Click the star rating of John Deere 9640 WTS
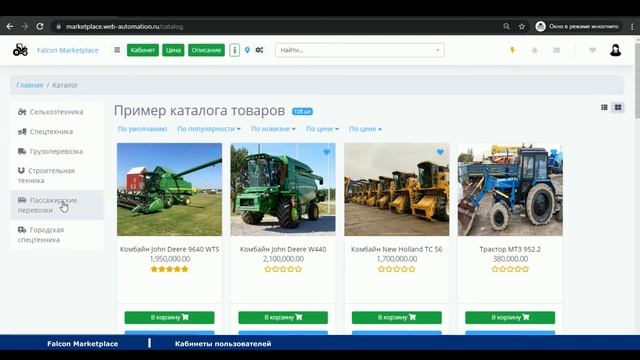The image size is (640, 360). [x=169, y=269]
